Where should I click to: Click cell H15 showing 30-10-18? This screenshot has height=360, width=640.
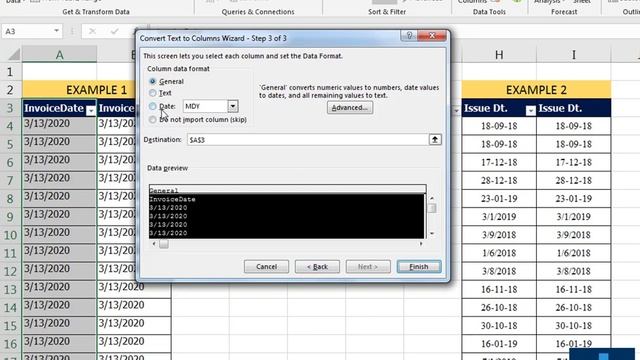(x=499, y=326)
